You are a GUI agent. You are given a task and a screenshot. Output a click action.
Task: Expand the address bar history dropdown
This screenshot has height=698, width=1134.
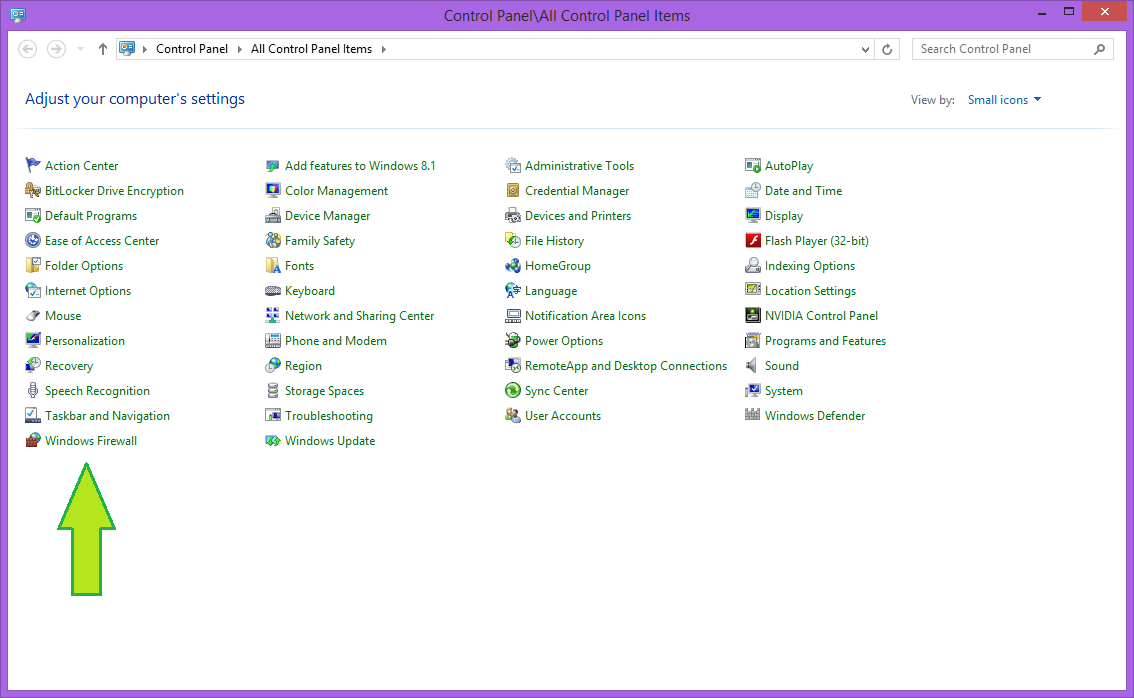tap(865, 49)
